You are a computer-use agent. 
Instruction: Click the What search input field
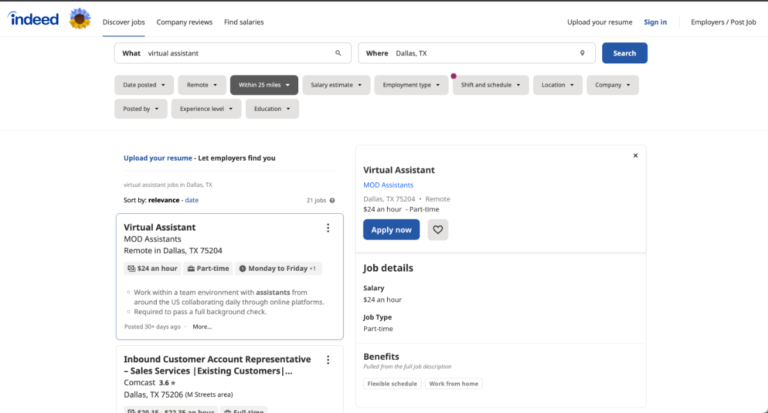click(233, 53)
